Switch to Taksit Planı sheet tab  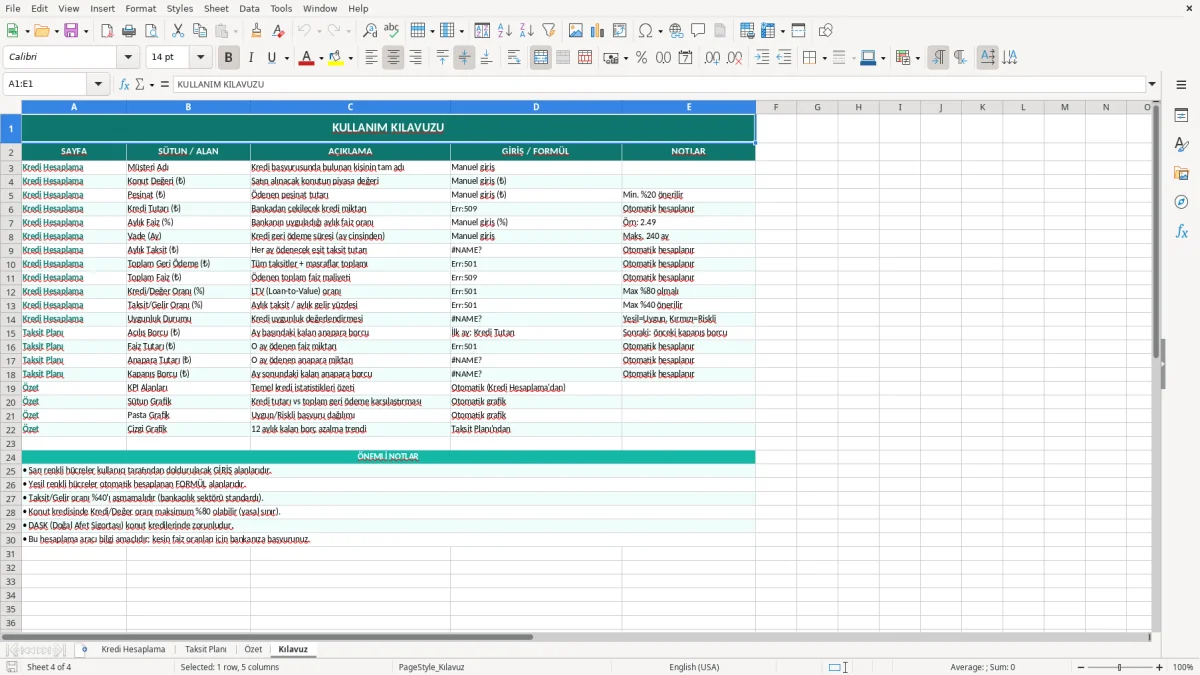[x=206, y=649]
